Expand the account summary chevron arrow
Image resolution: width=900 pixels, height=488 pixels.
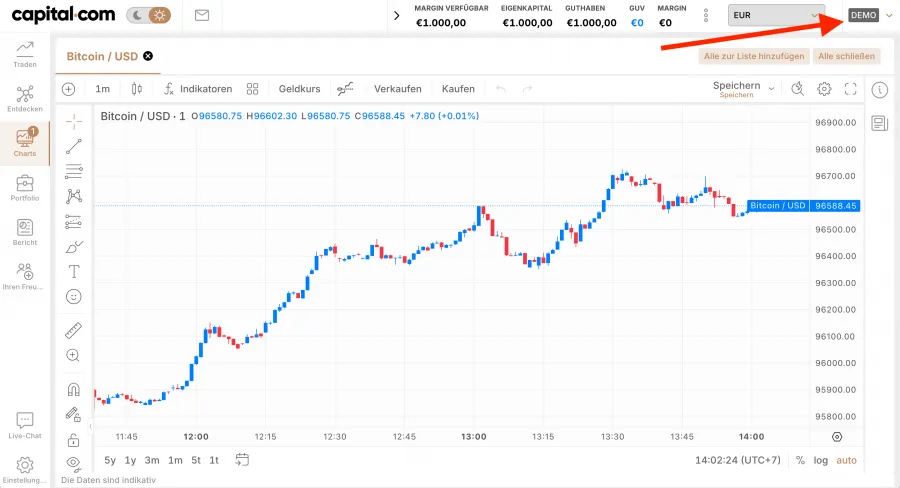tap(397, 16)
